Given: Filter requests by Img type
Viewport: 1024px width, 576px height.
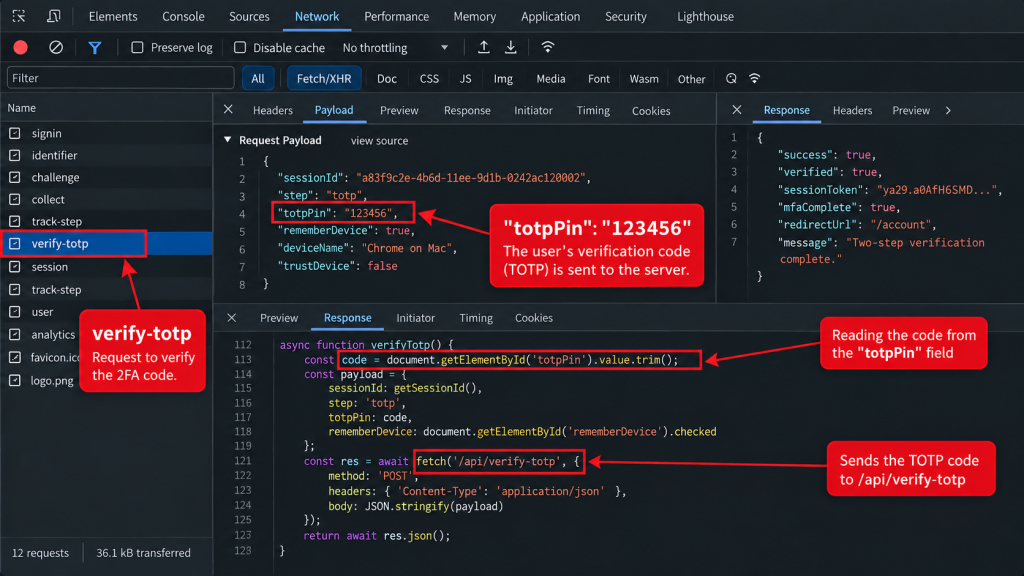Looking at the screenshot, I should 503,78.
